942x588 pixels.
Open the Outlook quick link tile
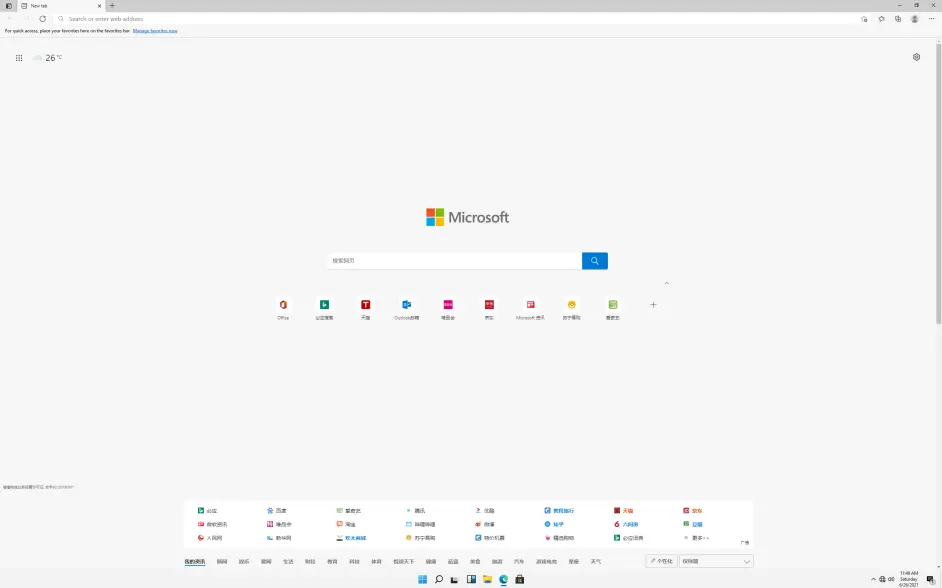(407, 309)
